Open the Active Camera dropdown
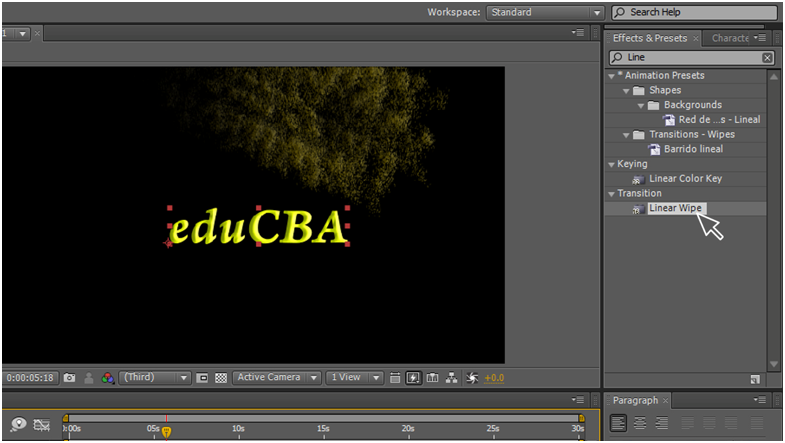 point(276,377)
